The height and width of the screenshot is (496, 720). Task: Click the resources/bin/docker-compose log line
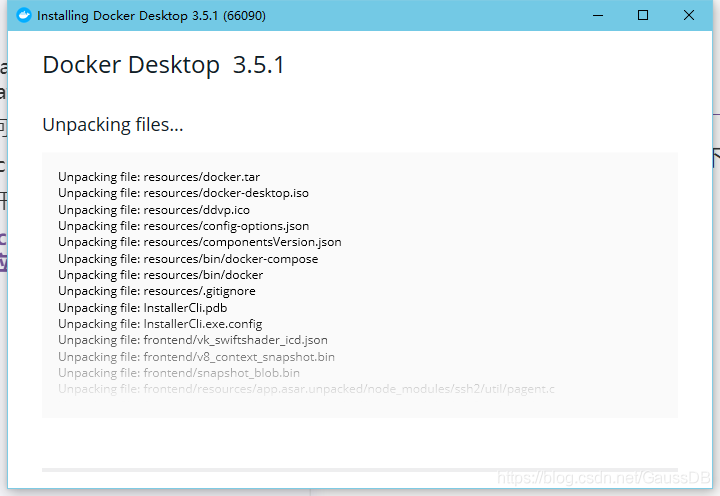[x=188, y=259]
